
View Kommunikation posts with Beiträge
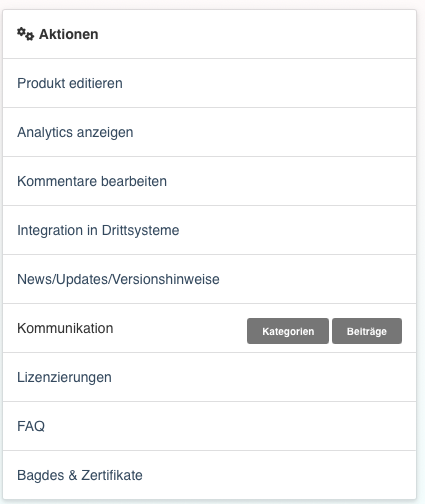[367, 331]
